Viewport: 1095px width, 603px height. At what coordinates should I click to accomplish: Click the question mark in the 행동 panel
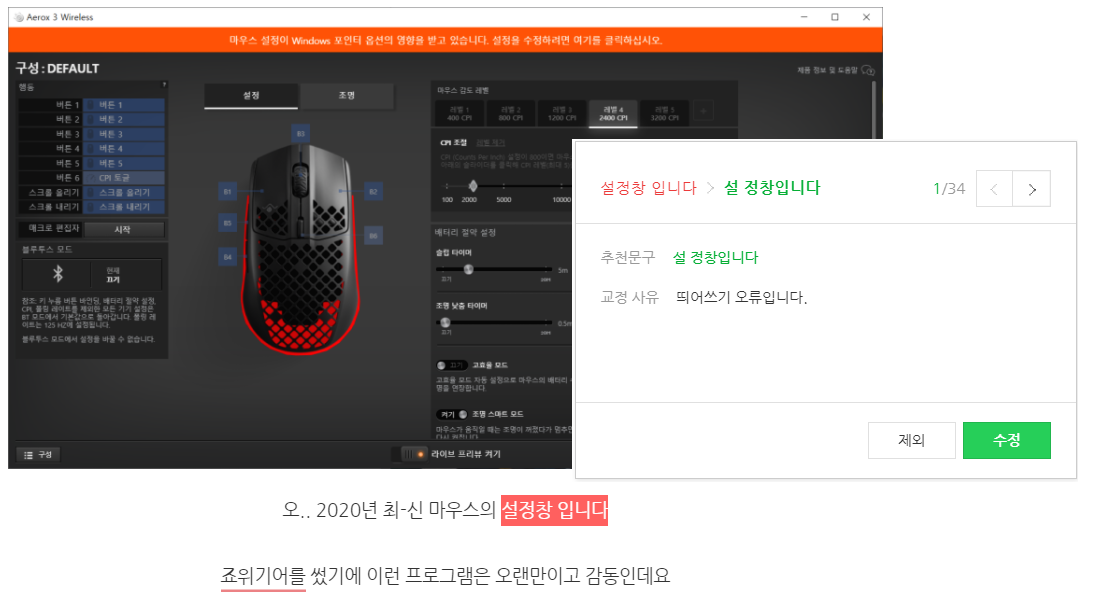(164, 85)
